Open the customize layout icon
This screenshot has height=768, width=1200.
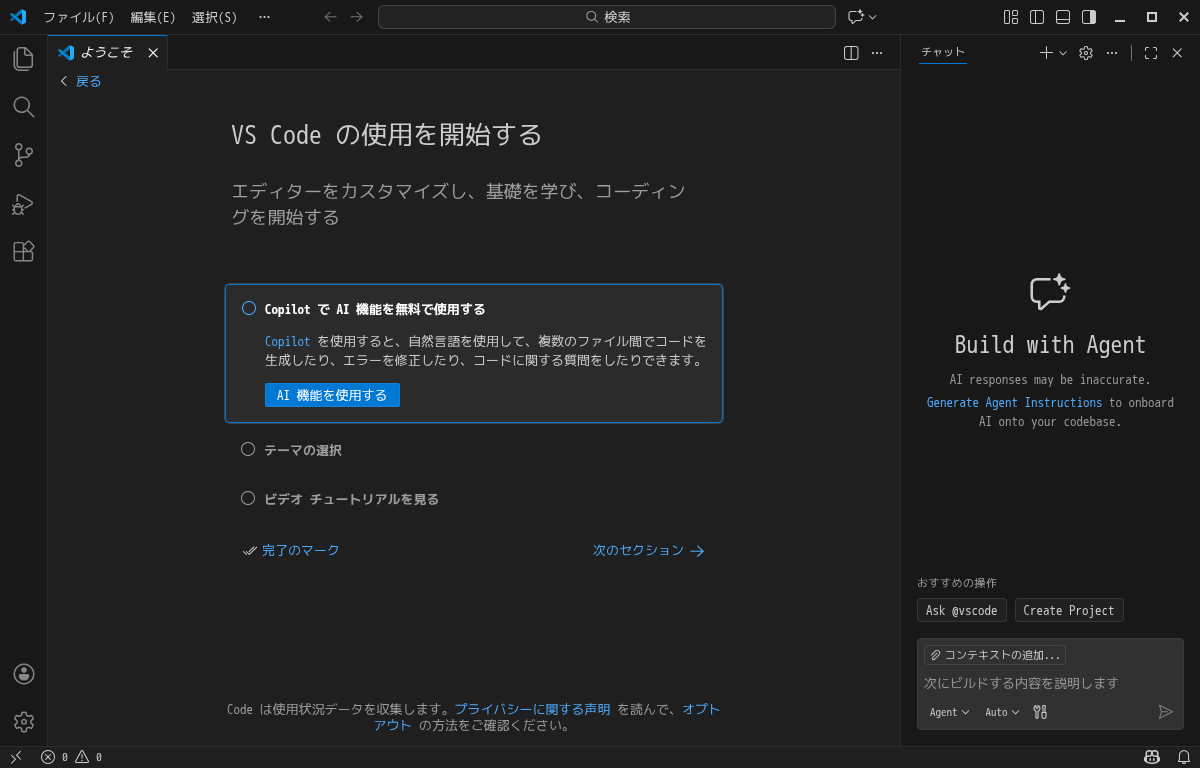point(1011,17)
